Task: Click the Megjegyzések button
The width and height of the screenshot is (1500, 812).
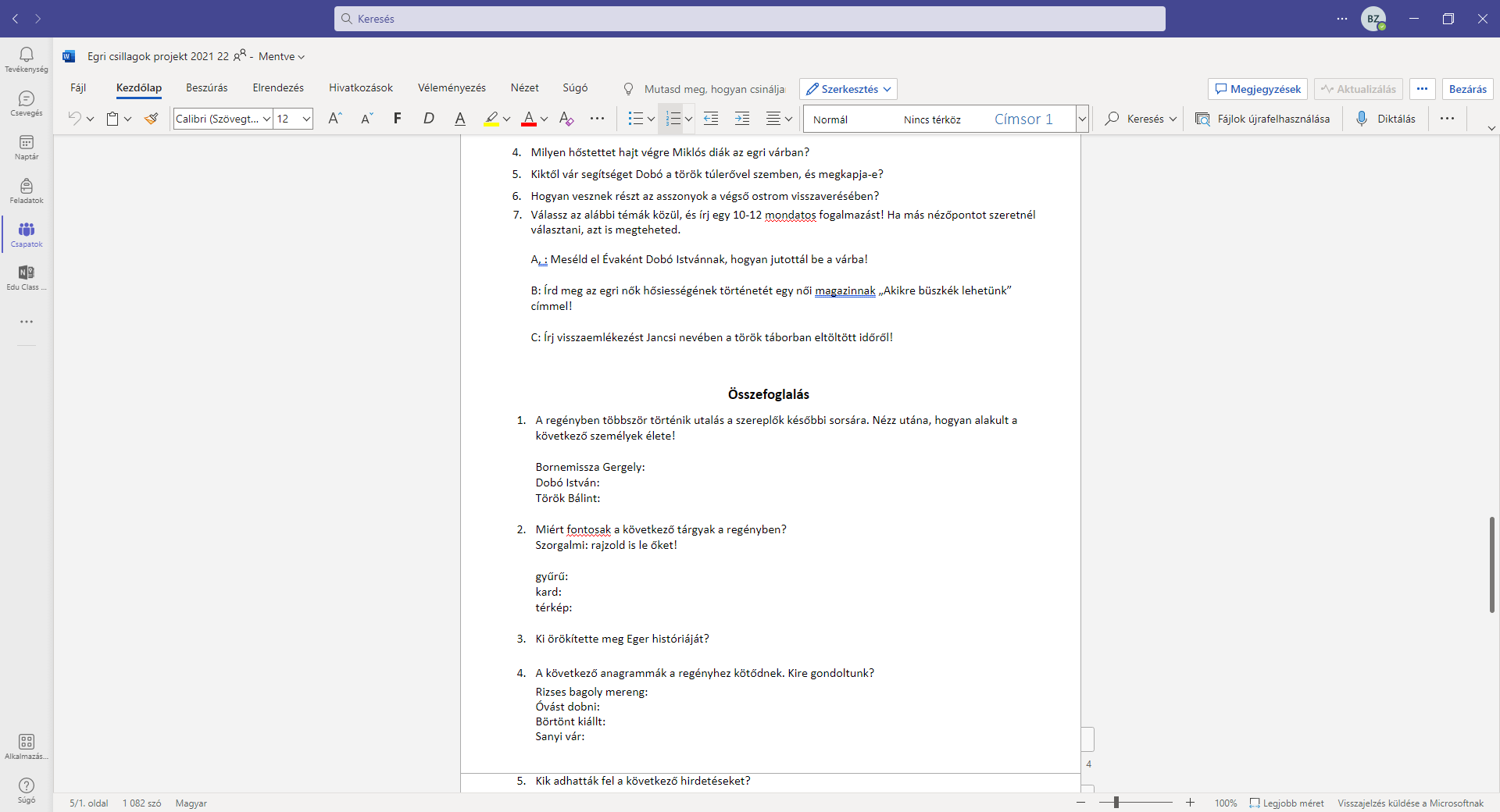Action: pos(1258,89)
